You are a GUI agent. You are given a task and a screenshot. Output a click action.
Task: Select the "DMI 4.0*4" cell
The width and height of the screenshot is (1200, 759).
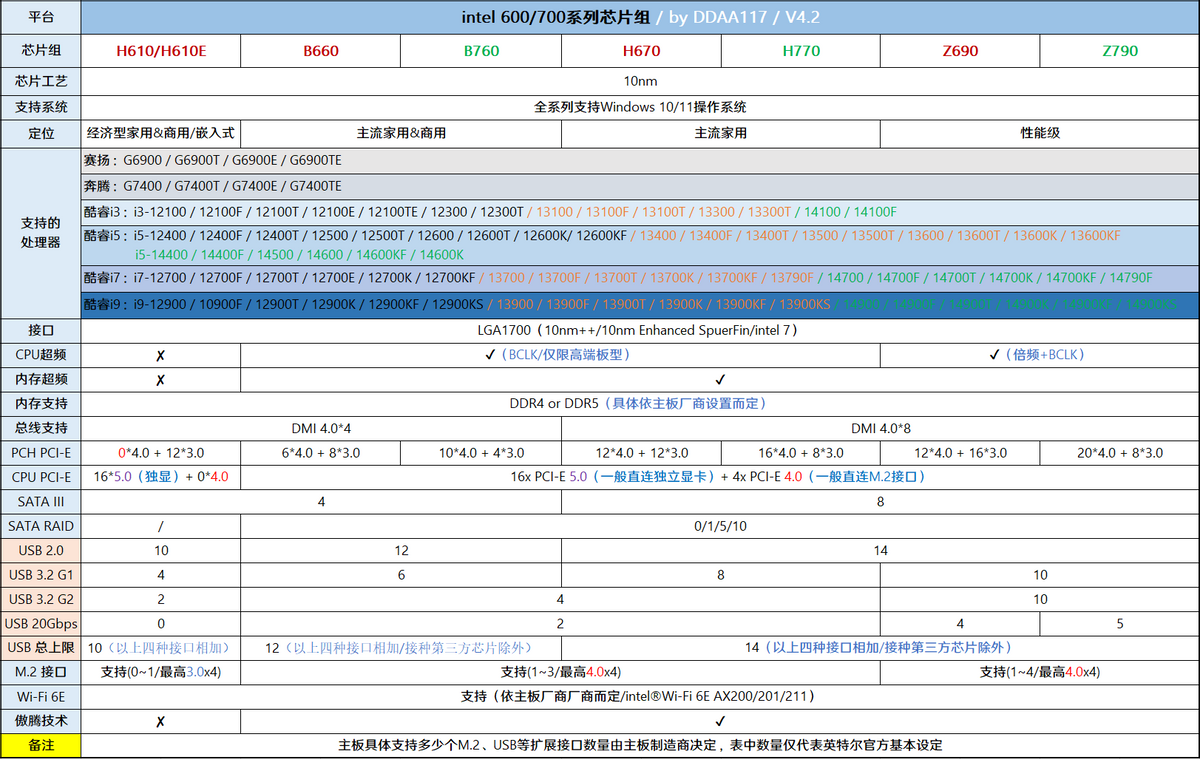point(321,428)
